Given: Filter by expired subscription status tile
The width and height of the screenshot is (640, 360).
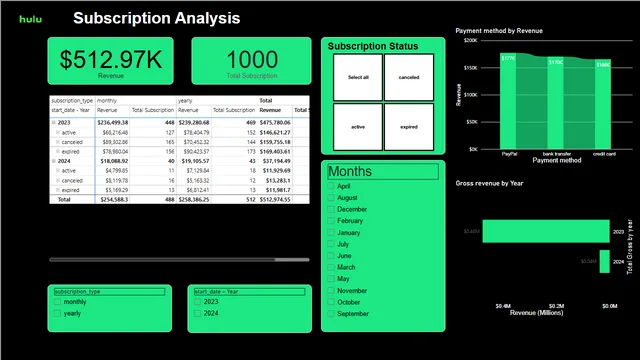Looking at the screenshot, I should click(x=409, y=127).
